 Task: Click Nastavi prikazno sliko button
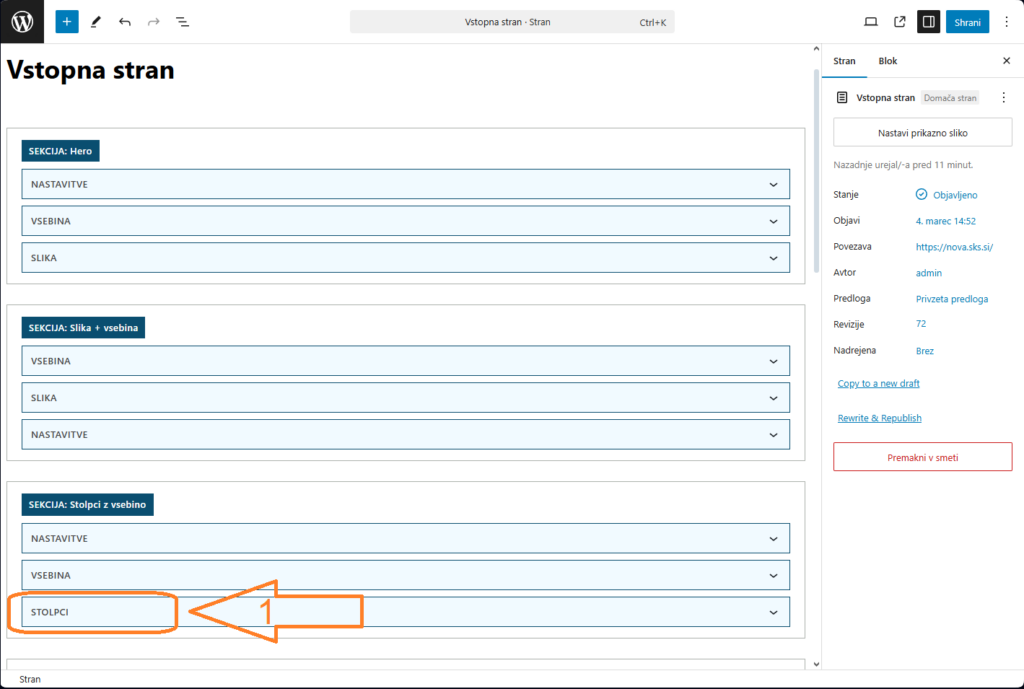922,132
